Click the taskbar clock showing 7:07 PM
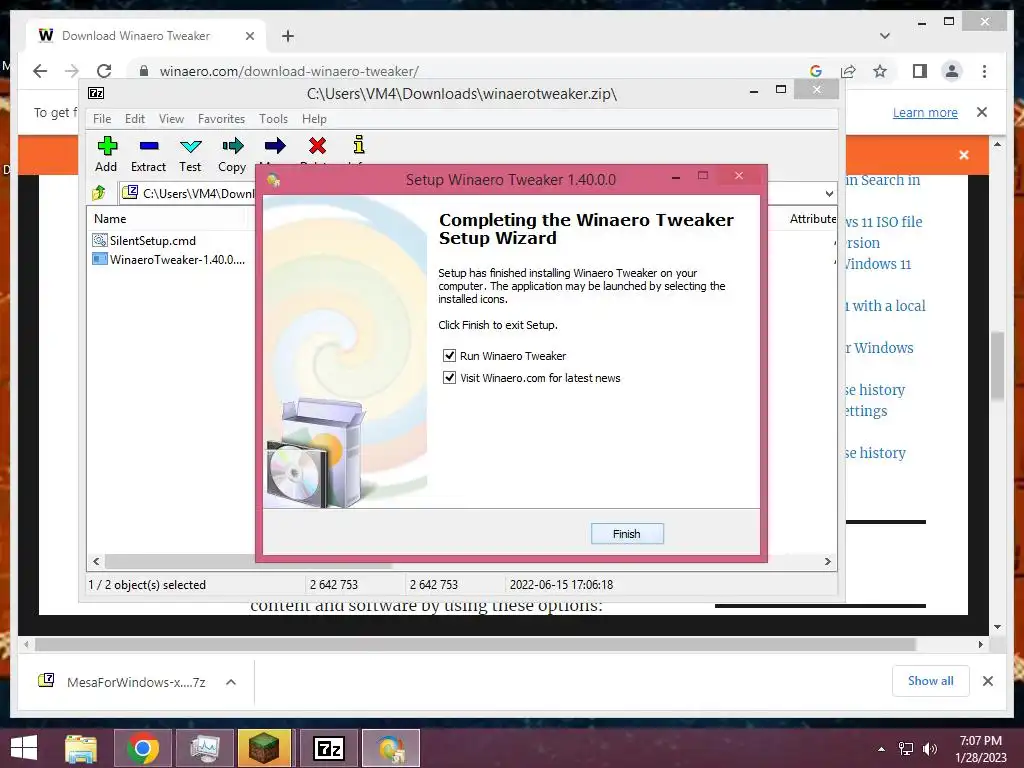The image size is (1024, 768). pos(981,749)
